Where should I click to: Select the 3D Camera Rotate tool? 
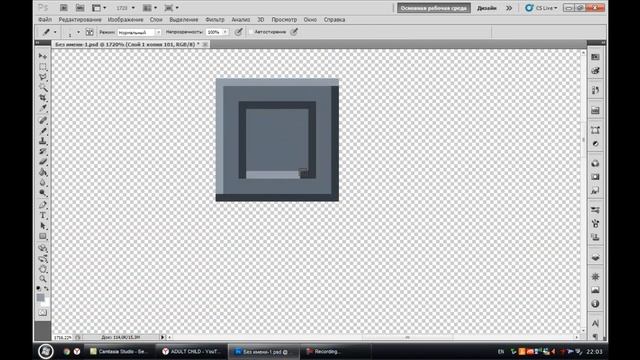[42, 259]
